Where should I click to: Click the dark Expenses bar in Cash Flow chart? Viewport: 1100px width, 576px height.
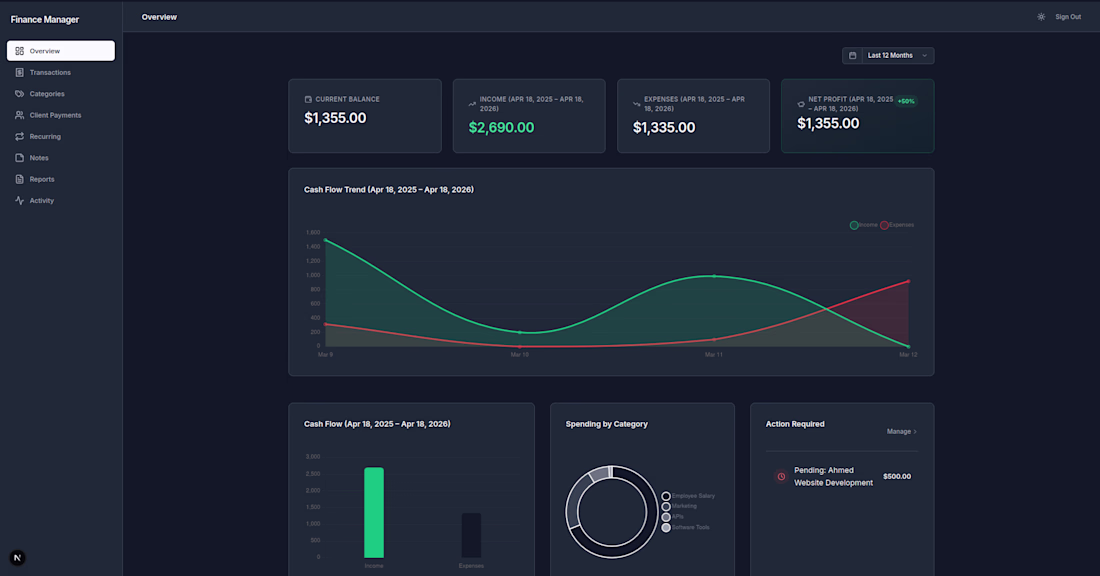(x=471, y=535)
